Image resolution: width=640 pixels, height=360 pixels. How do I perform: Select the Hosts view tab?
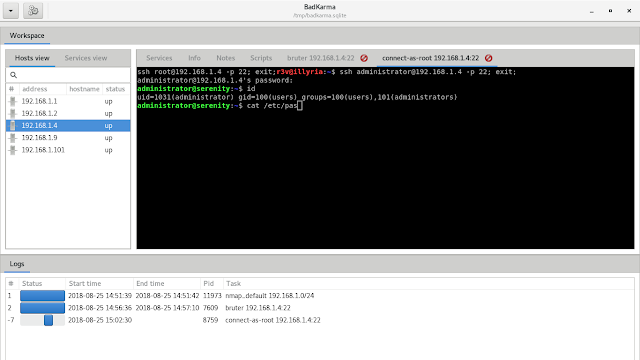pos(32,58)
